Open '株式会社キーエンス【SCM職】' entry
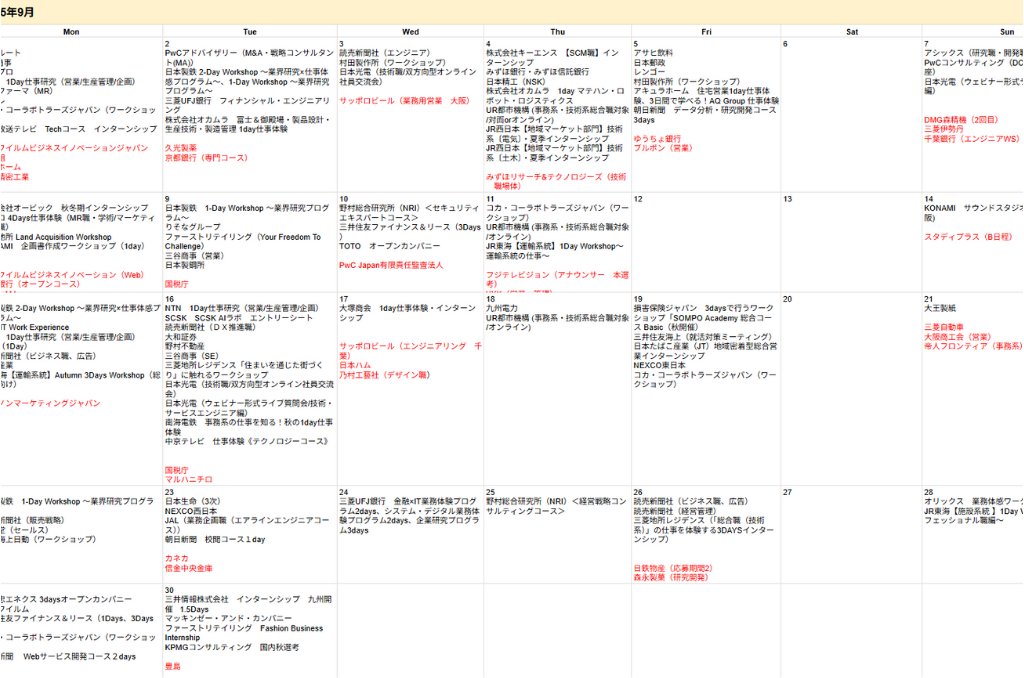1024x678 pixels. pyautogui.click(x=552, y=57)
